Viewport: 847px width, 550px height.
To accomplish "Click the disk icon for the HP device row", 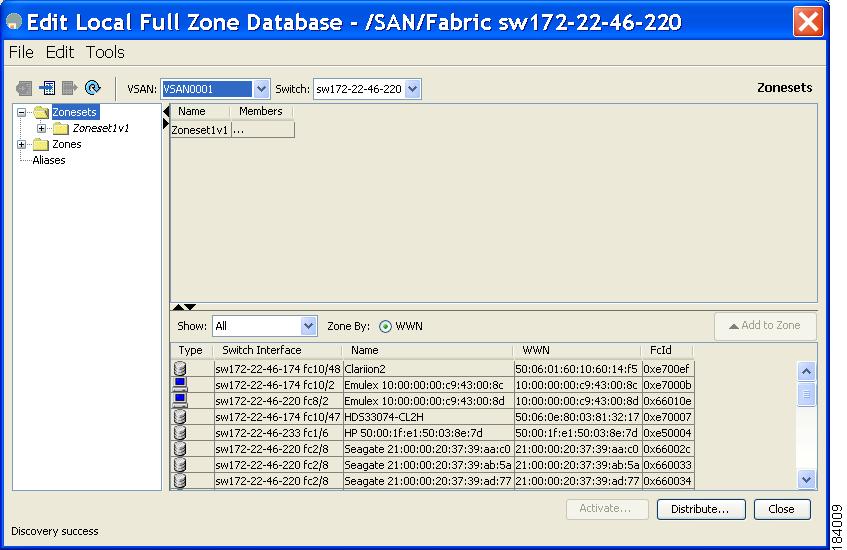I will (x=180, y=433).
